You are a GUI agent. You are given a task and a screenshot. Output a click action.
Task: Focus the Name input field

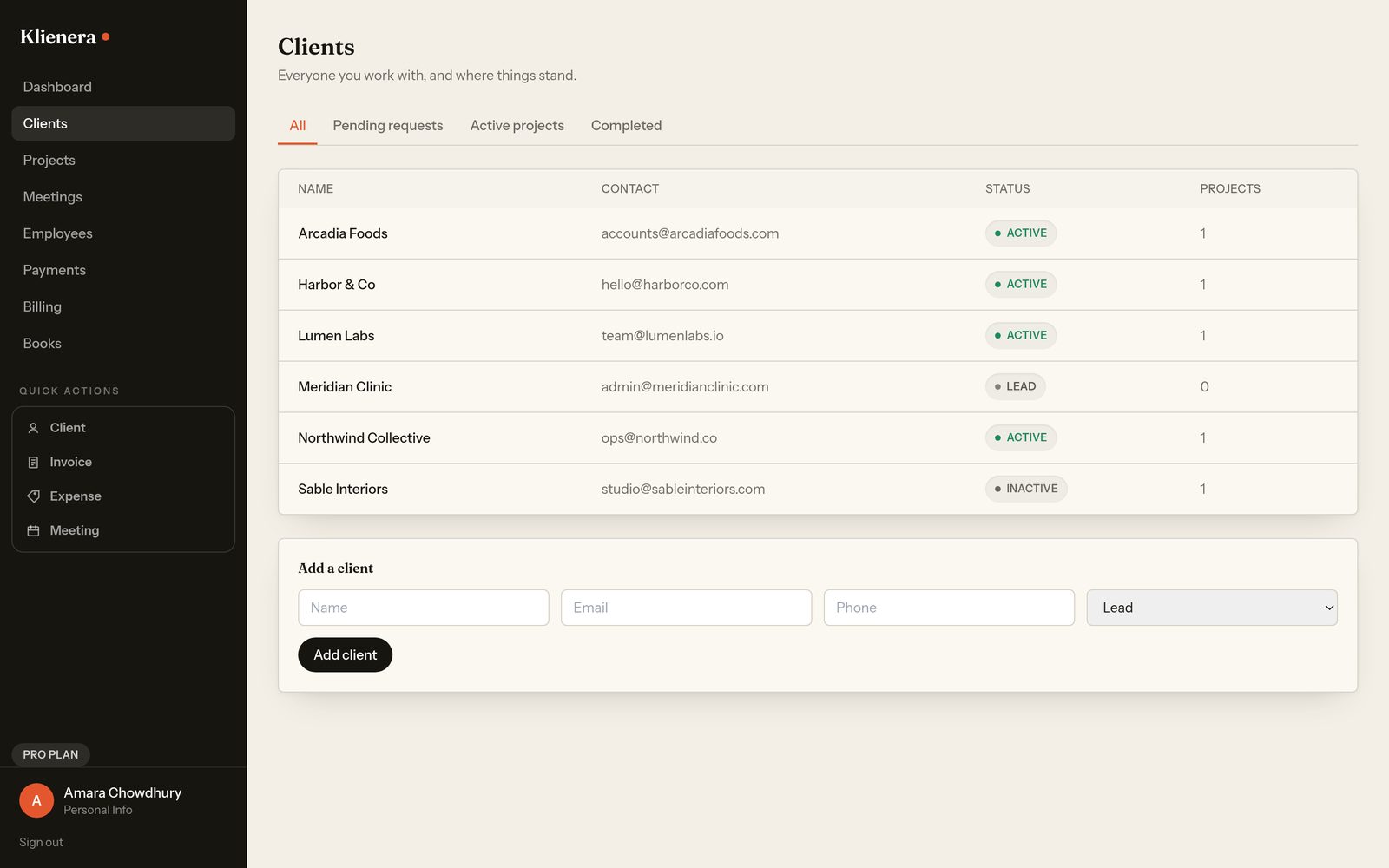coord(424,608)
